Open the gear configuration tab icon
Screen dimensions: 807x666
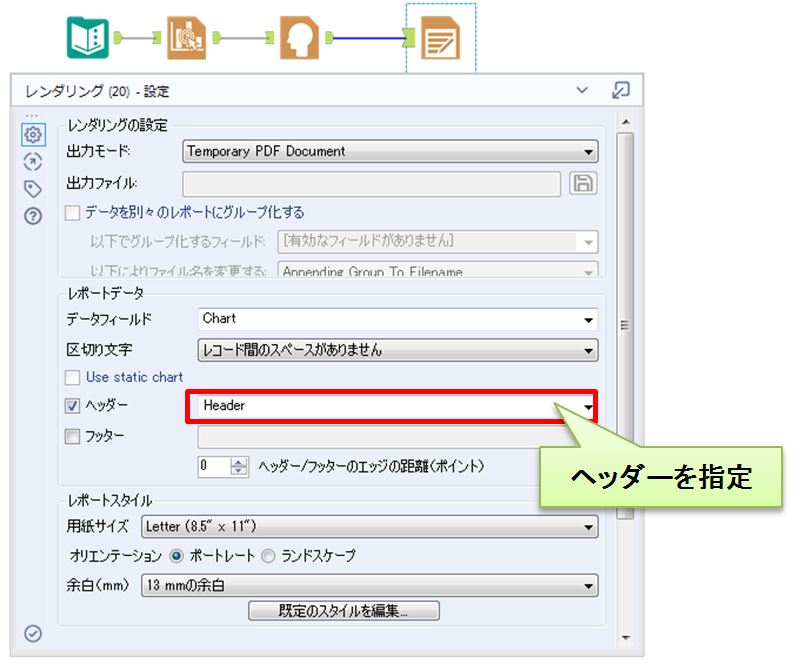33,134
